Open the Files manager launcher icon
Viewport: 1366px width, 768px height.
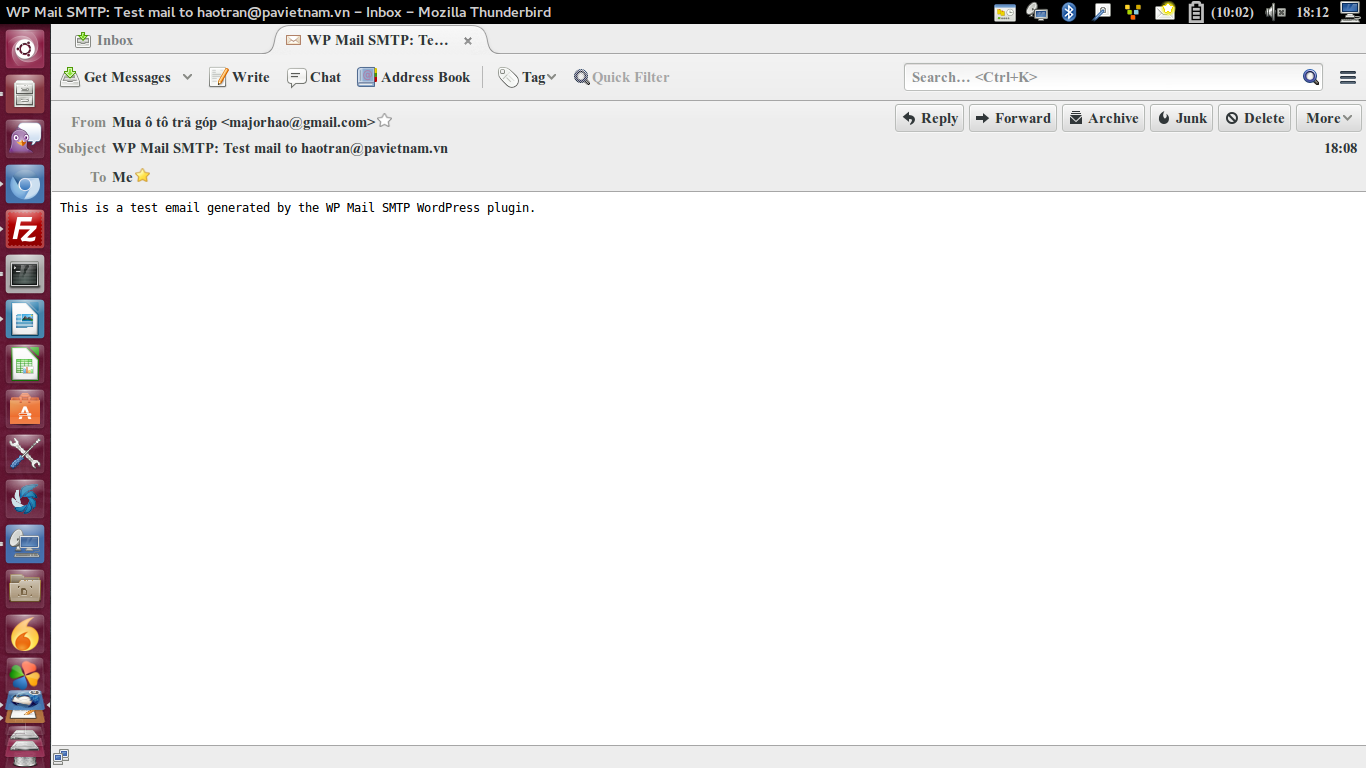pyautogui.click(x=25, y=94)
